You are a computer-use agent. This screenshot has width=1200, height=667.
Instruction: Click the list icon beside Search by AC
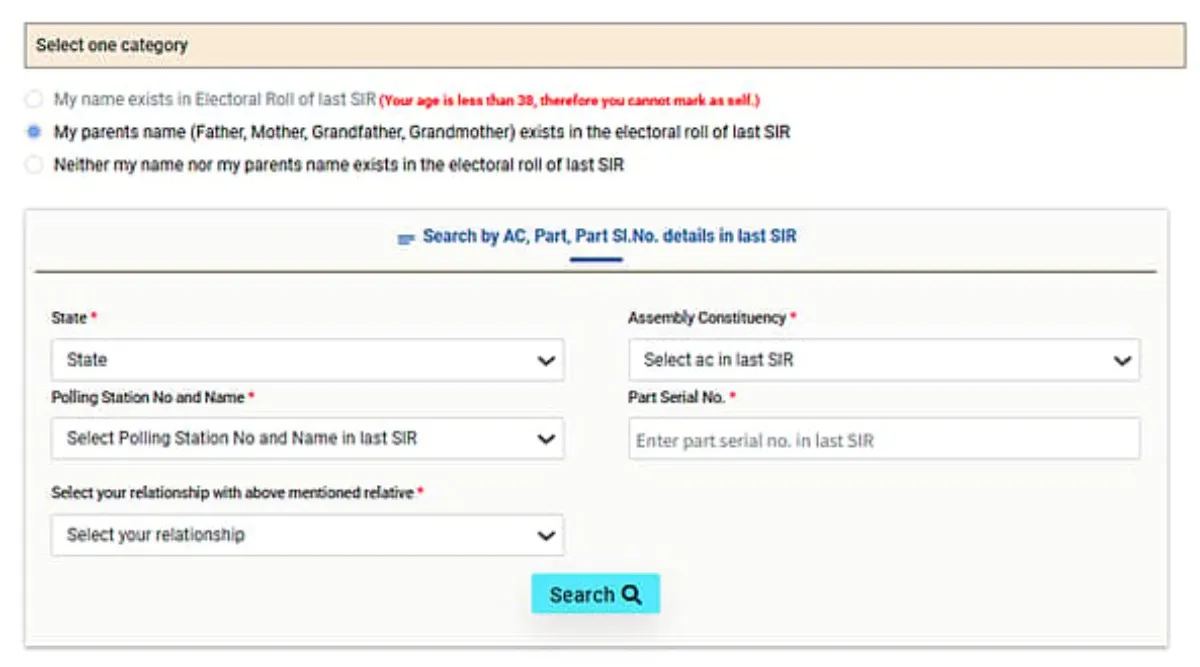pos(405,239)
